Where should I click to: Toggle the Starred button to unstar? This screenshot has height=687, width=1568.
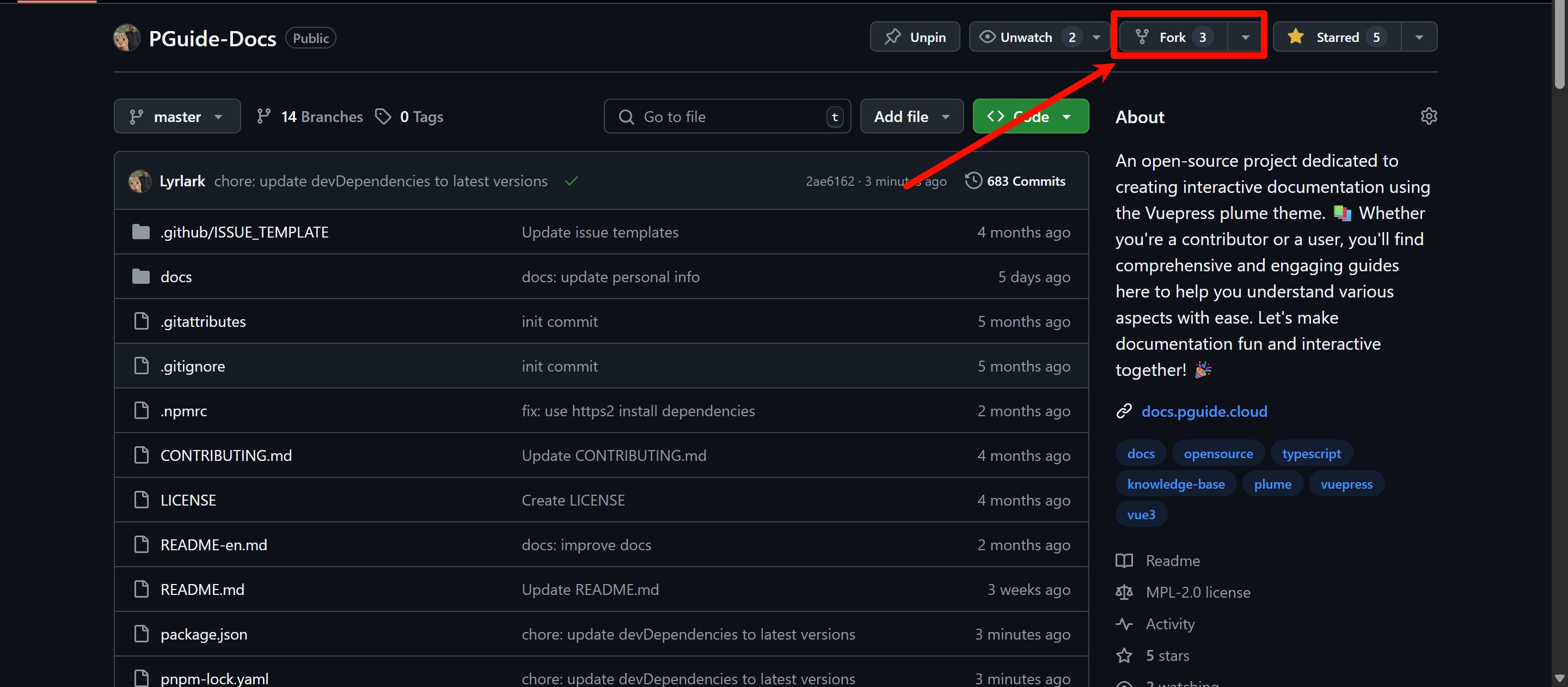point(1337,37)
